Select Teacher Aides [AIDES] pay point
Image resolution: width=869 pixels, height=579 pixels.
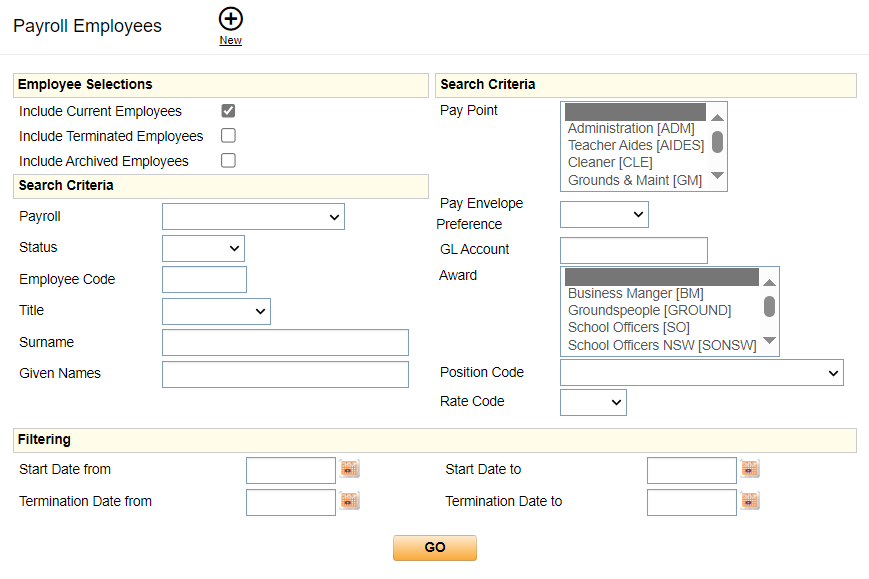coord(635,145)
